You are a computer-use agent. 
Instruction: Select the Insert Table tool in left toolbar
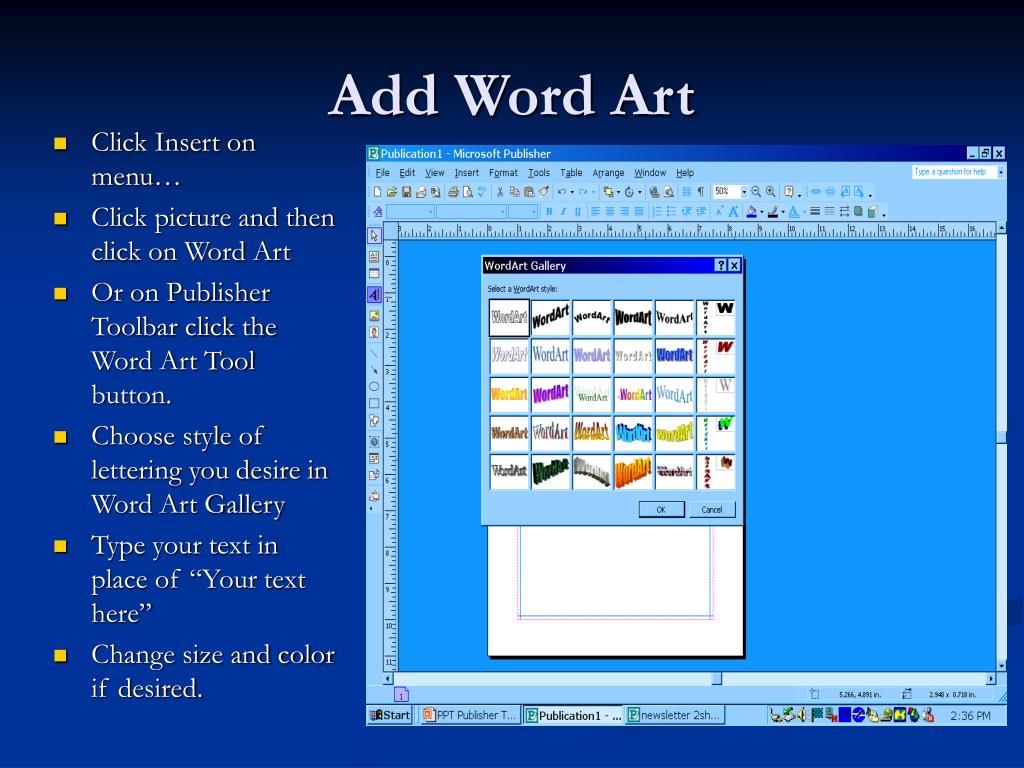coord(374,274)
